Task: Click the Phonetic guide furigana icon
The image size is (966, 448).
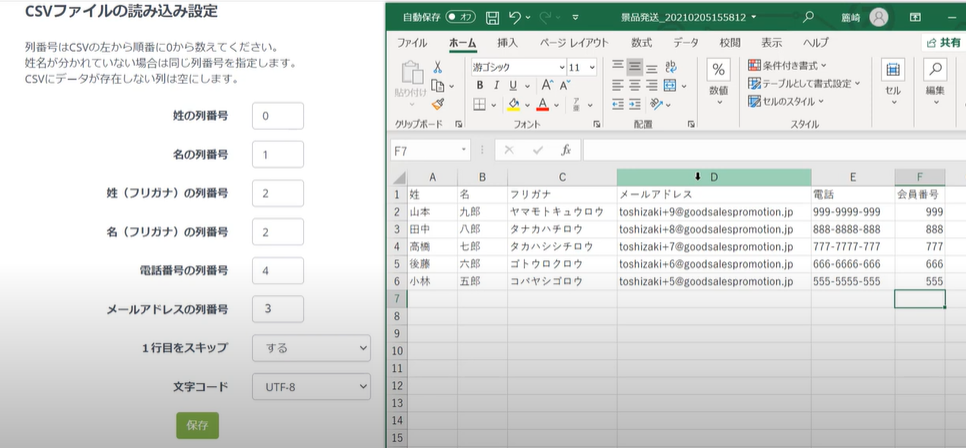Action: tap(576, 104)
